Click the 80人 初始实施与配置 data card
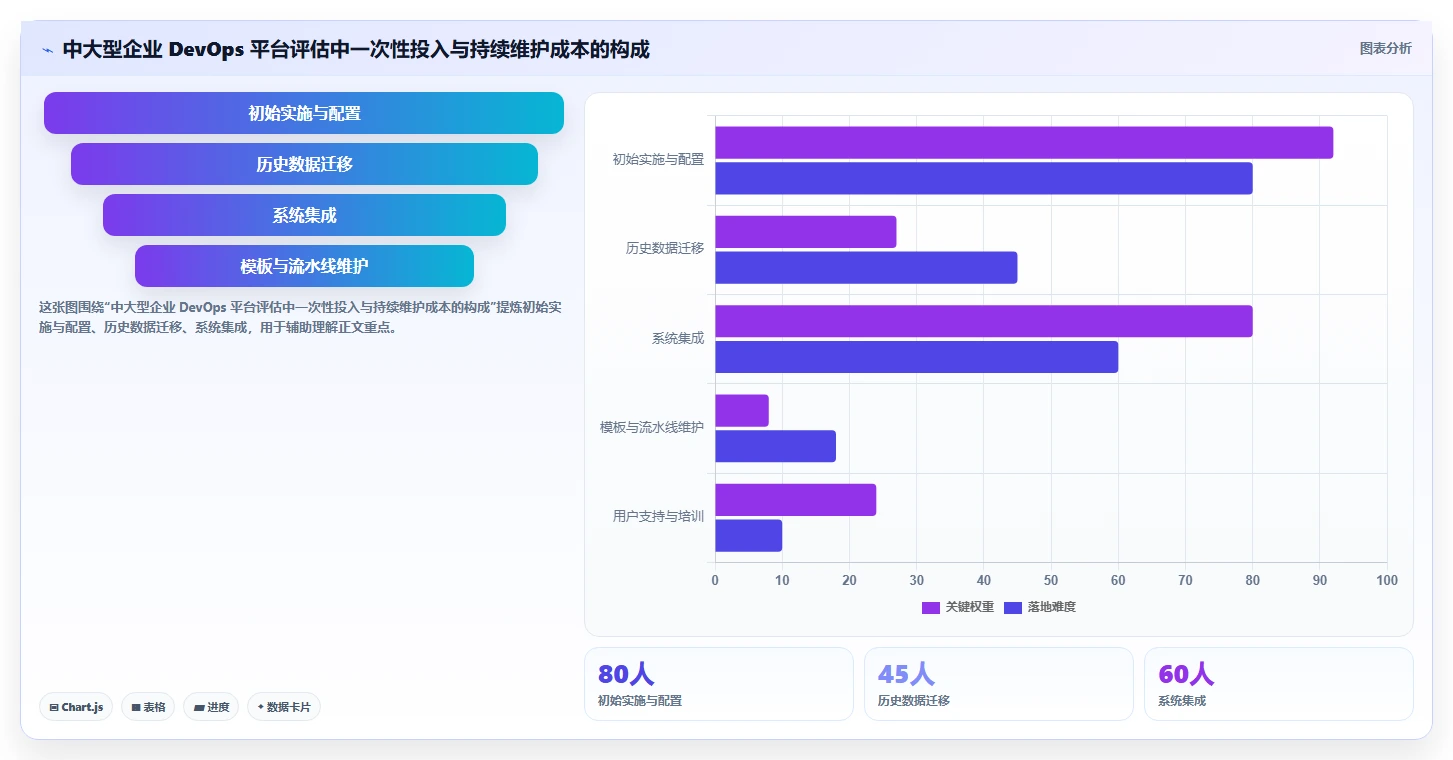This screenshot has width=1453, height=760. tap(718, 684)
